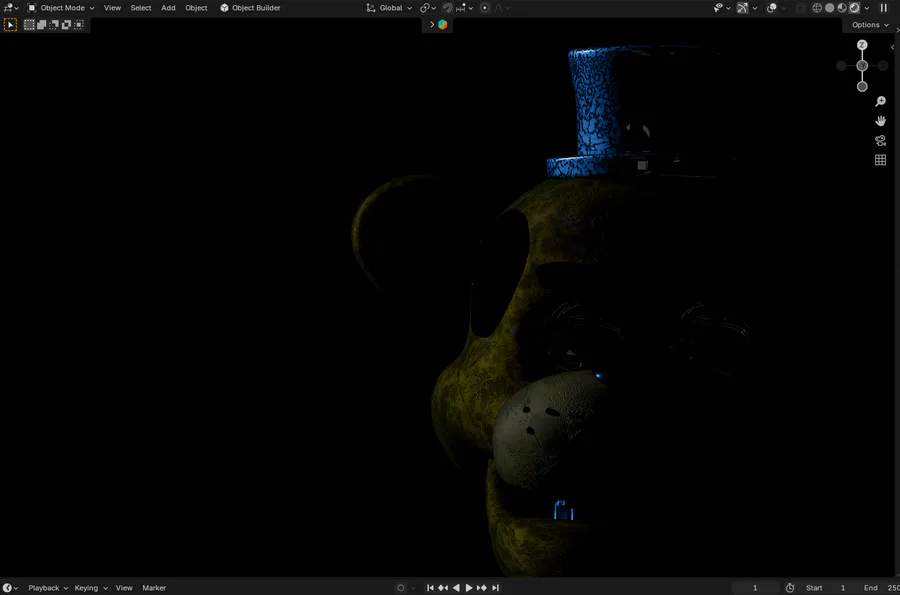Open the editor type selector in the viewport header
900x595 pixels.
pyautogui.click(x=11, y=7)
